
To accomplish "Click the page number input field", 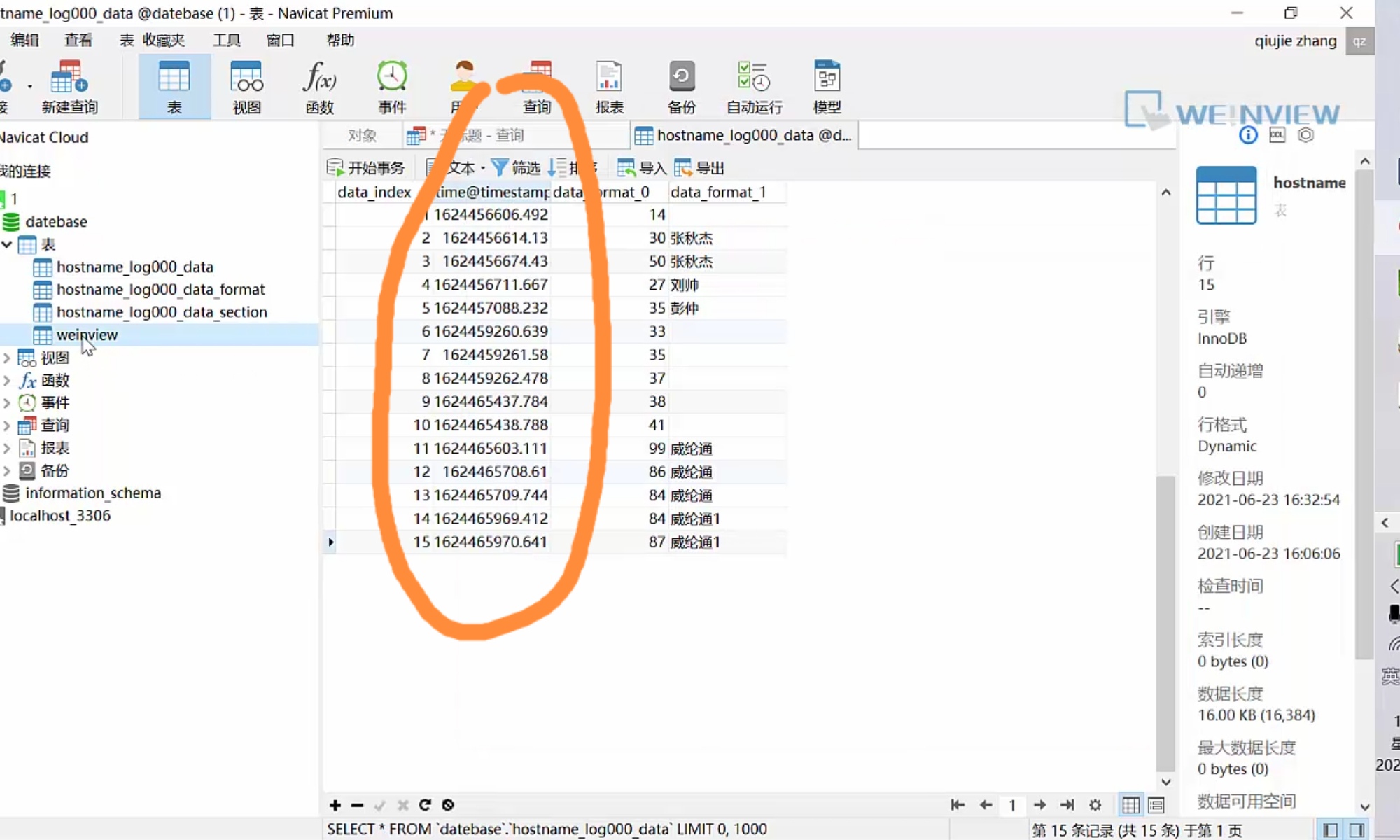I will coord(1012,805).
